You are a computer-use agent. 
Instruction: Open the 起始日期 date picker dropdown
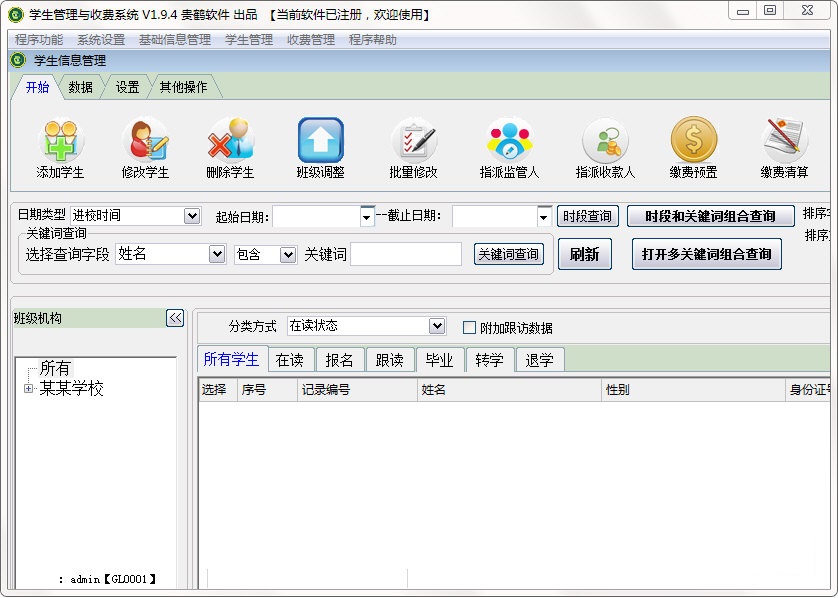tap(367, 217)
